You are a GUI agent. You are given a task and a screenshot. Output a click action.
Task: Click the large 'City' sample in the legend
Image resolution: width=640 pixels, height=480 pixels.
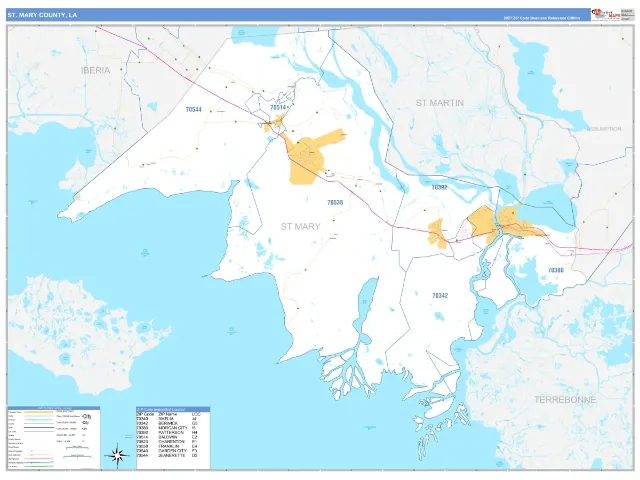[x=87, y=417]
